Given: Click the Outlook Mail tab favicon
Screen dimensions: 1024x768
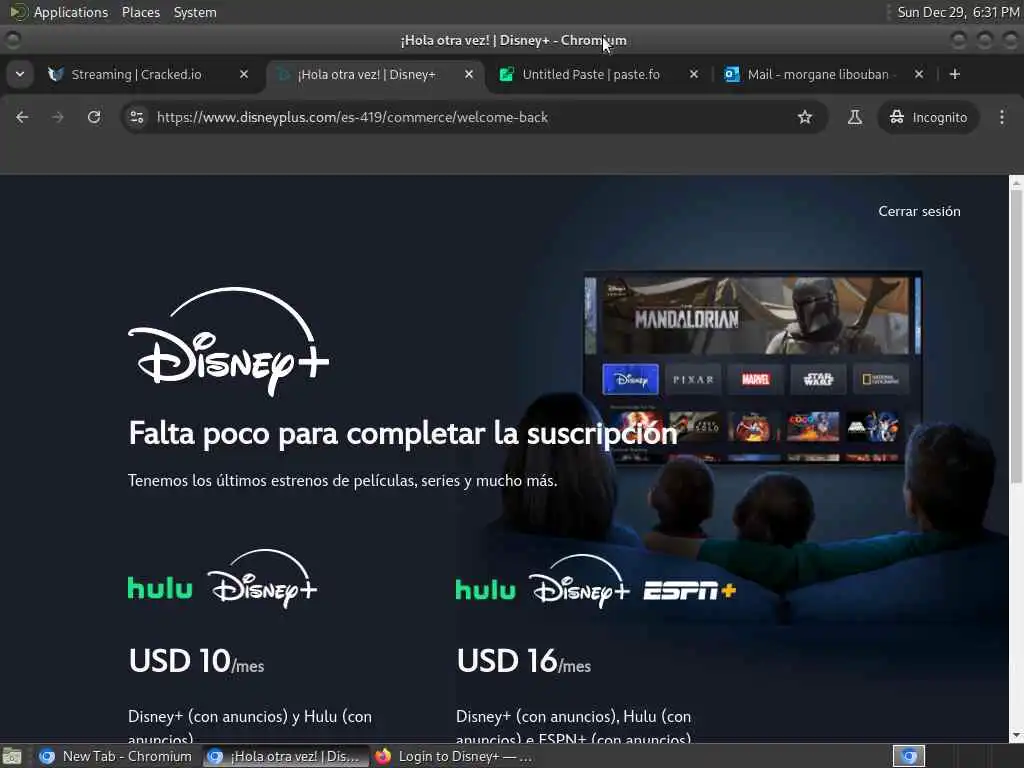Looking at the screenshot, I should (x=731, y=74).
